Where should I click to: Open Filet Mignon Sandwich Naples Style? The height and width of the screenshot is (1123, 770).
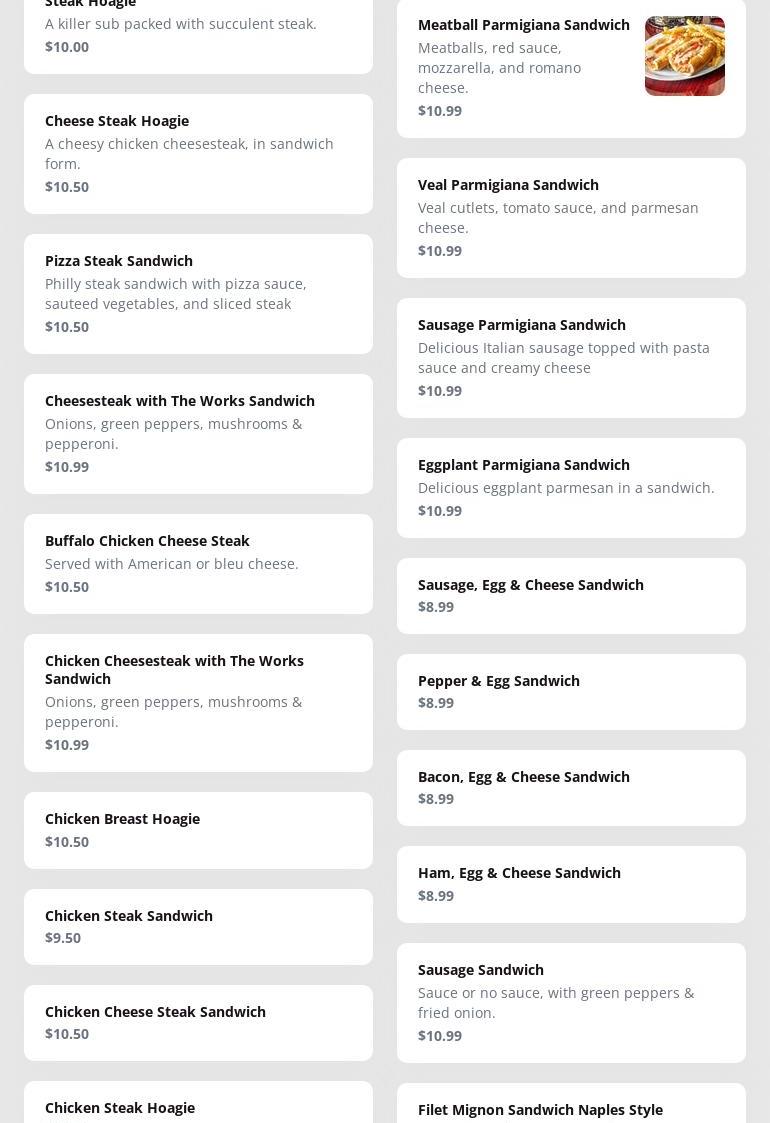[540, 1109]
